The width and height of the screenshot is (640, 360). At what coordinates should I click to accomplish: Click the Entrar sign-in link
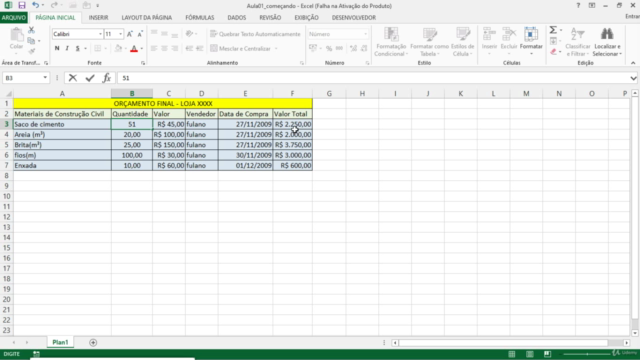633,16
